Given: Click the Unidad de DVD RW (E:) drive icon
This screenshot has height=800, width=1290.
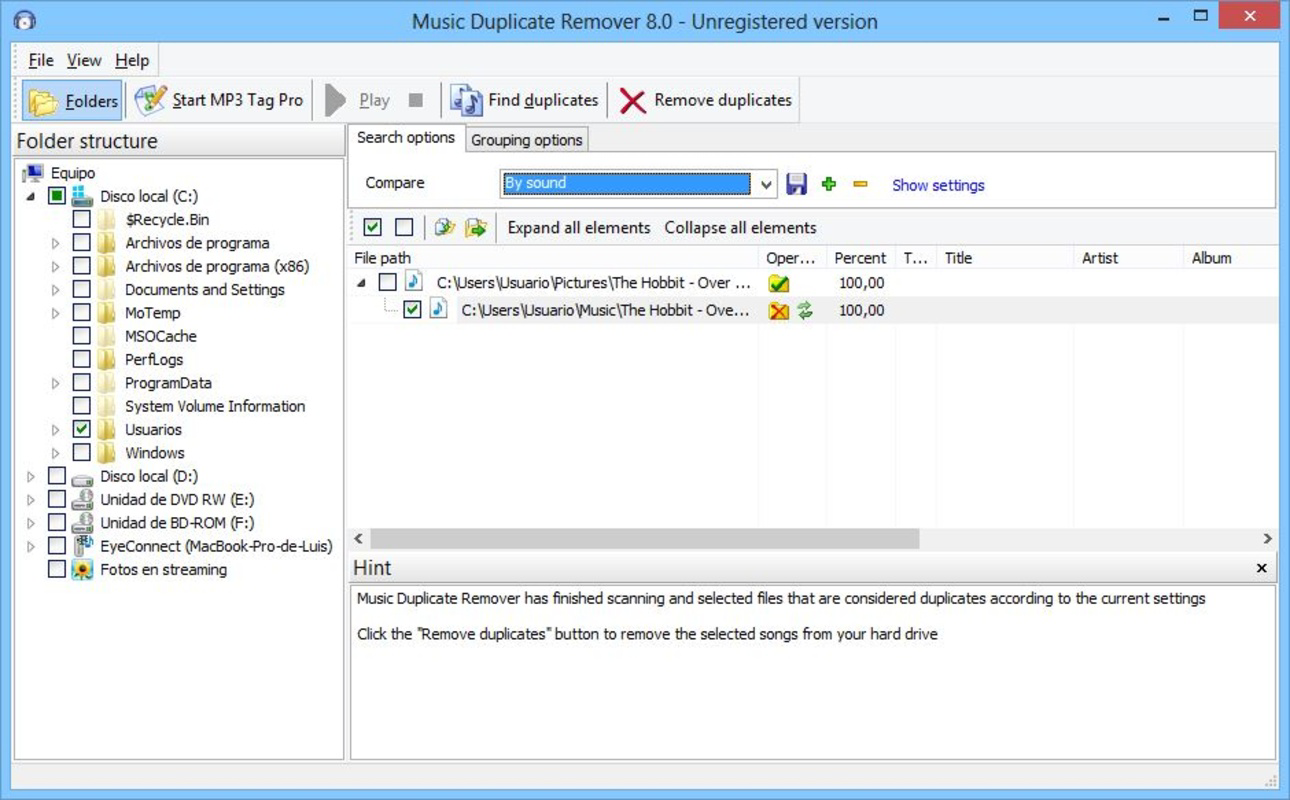Looking at the screenshot, I should pos(82,500).
